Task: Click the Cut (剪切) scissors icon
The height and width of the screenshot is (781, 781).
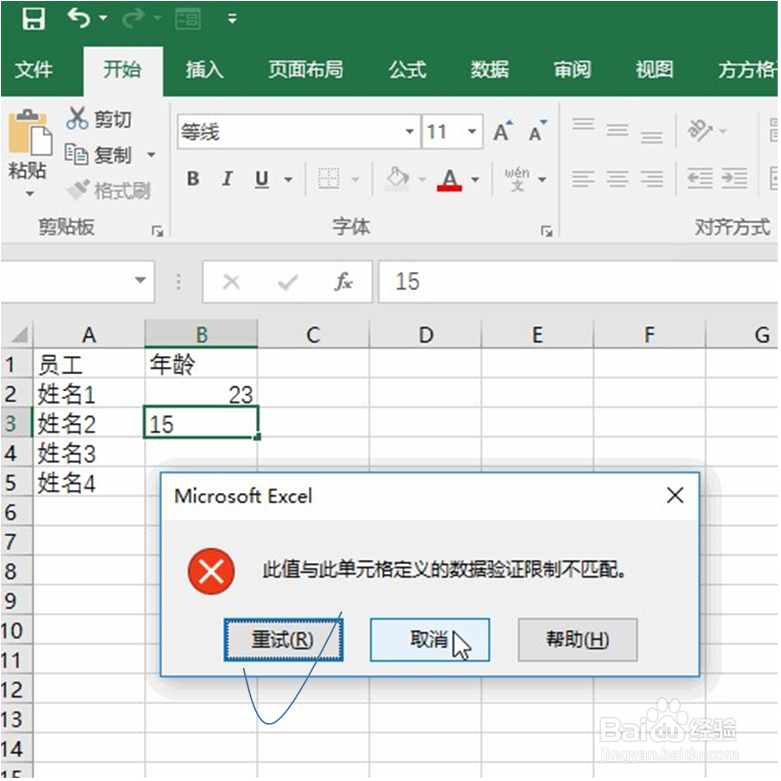Action: point(77,119)
